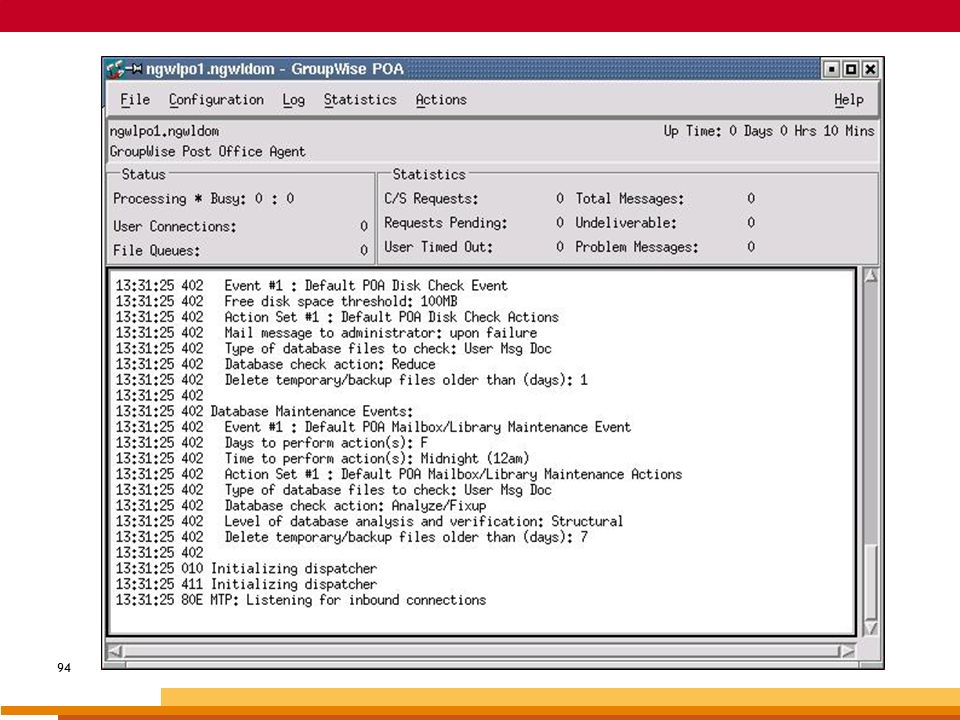
Task: Minimize the GroupWise POA window
Action: click(830, 69)
